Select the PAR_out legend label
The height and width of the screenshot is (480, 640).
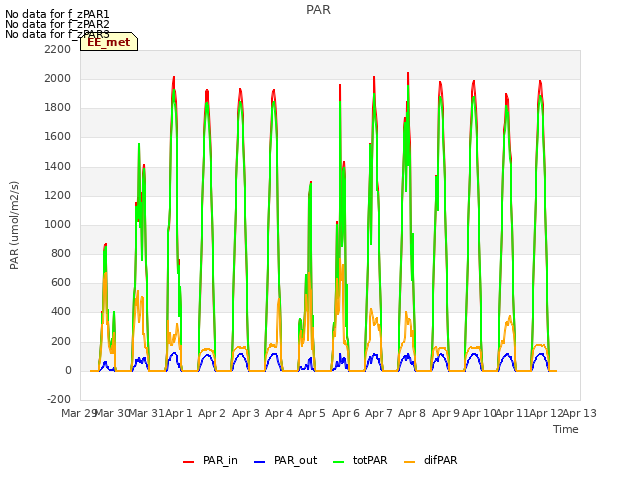tap(296, 460)
